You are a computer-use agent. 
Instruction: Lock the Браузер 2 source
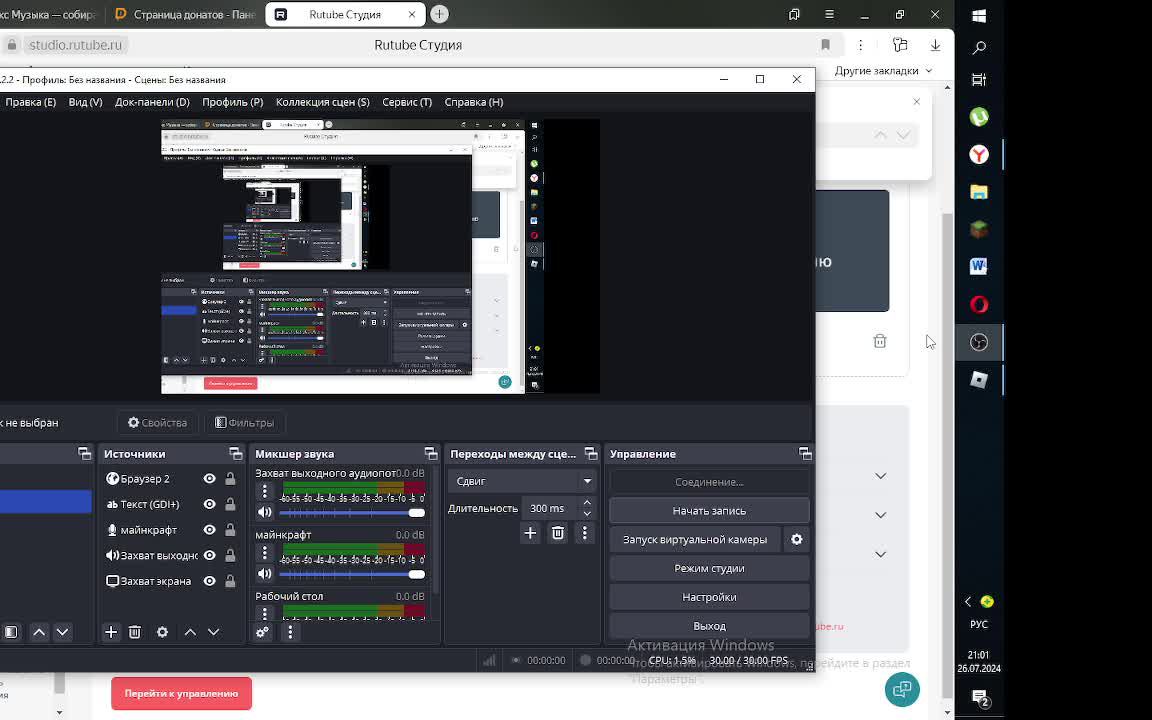[x=230, y=478]
